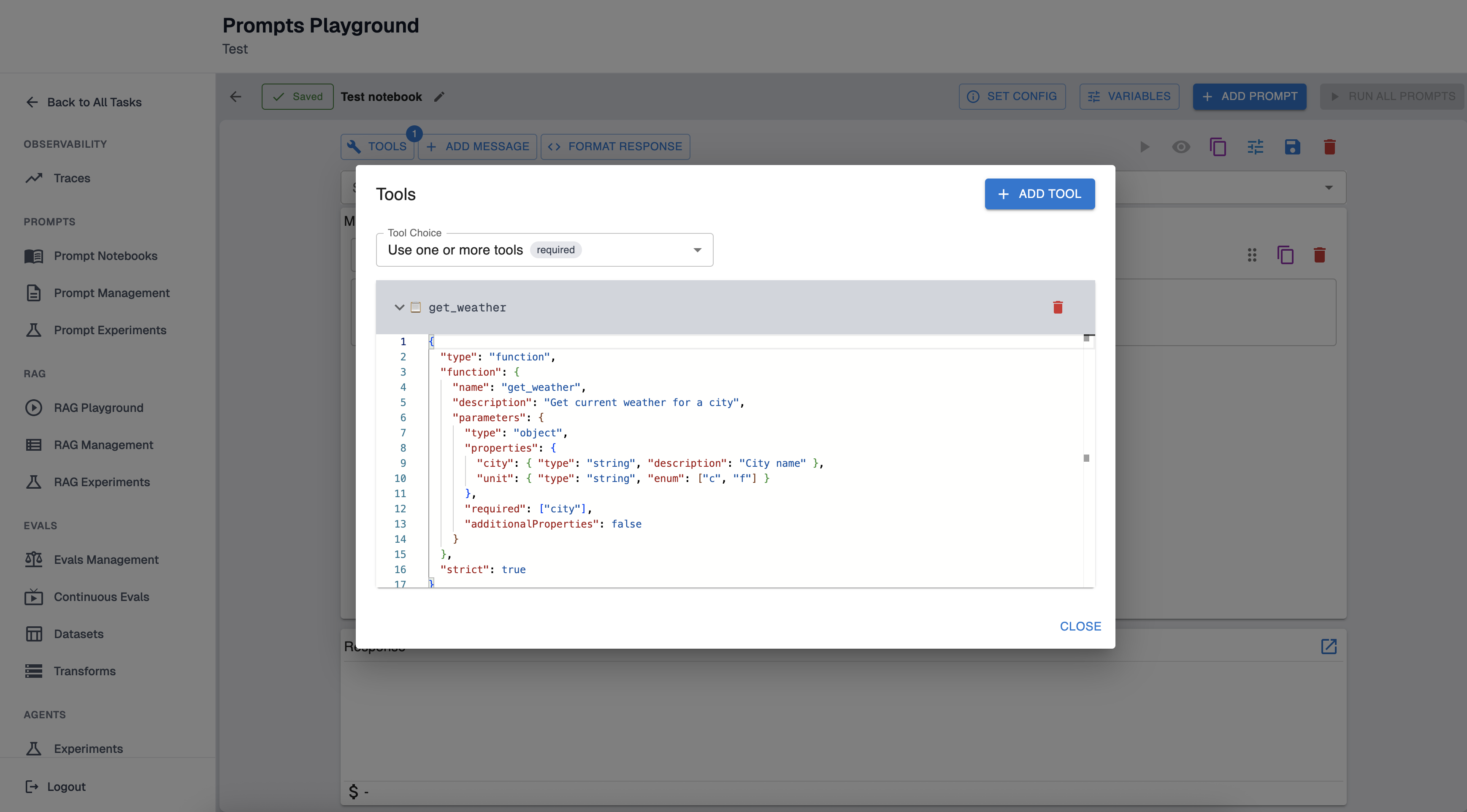Viewport: 1467px width, 812px height.
Task: Save the prompt with floppy disk icon
Action: [1292, 147]
